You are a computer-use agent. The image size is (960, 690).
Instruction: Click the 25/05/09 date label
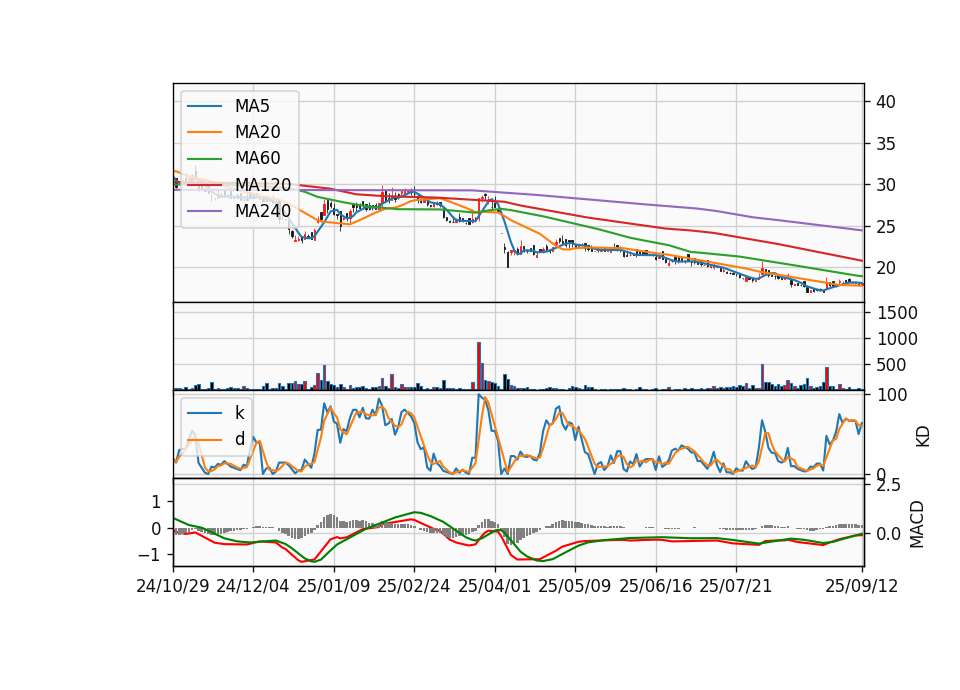pos(575,586)
